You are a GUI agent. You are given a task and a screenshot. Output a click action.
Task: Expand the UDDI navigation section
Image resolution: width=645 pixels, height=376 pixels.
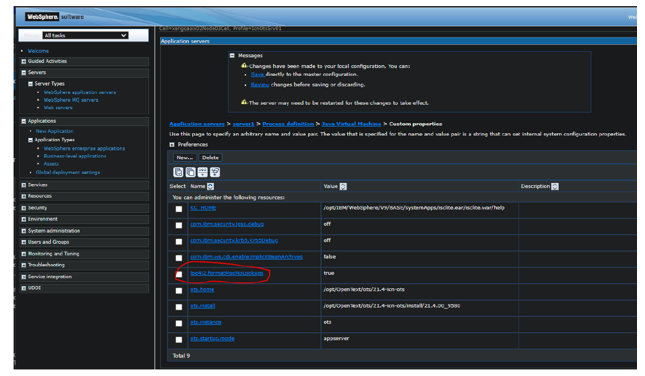(x=24, y=288)
